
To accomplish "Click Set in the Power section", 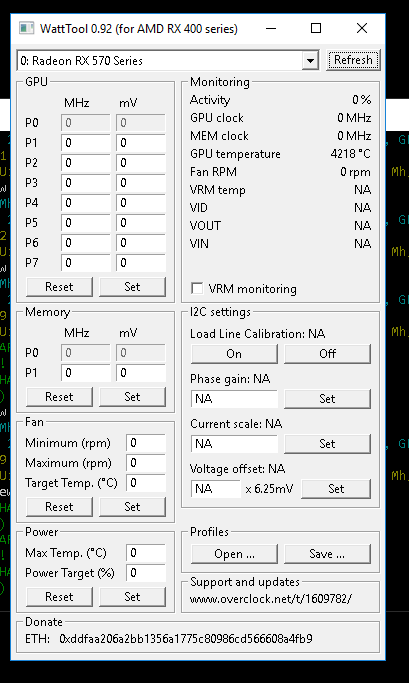I will 132,597.
